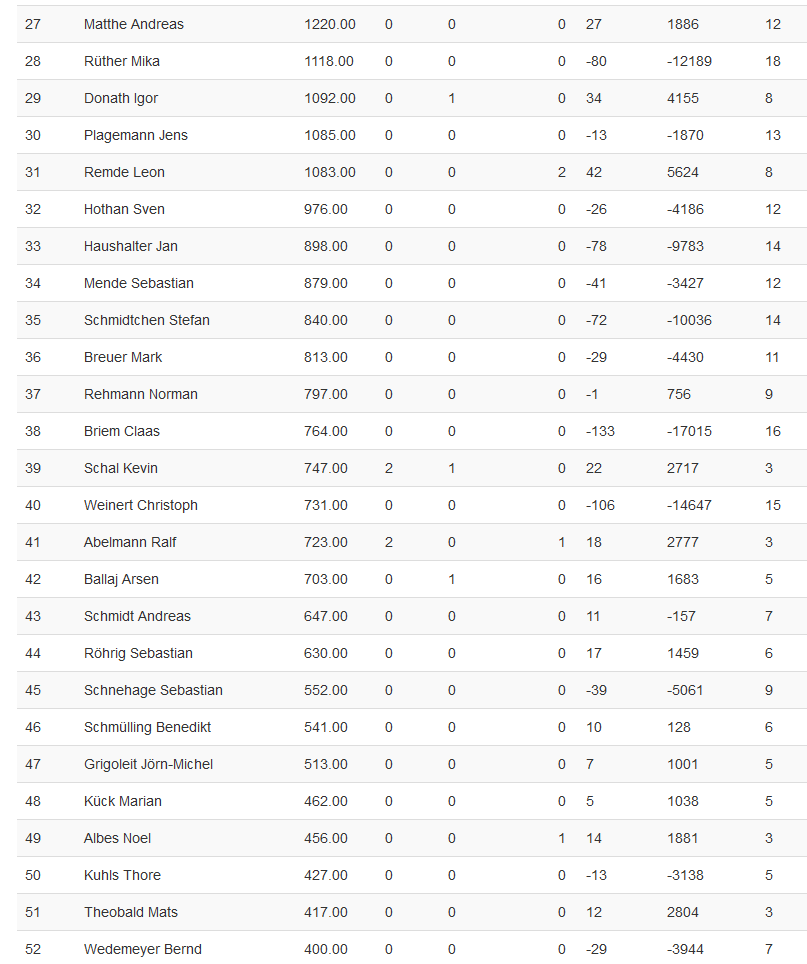Click on Remde Leon's name
807x964 pixels.
124,172
